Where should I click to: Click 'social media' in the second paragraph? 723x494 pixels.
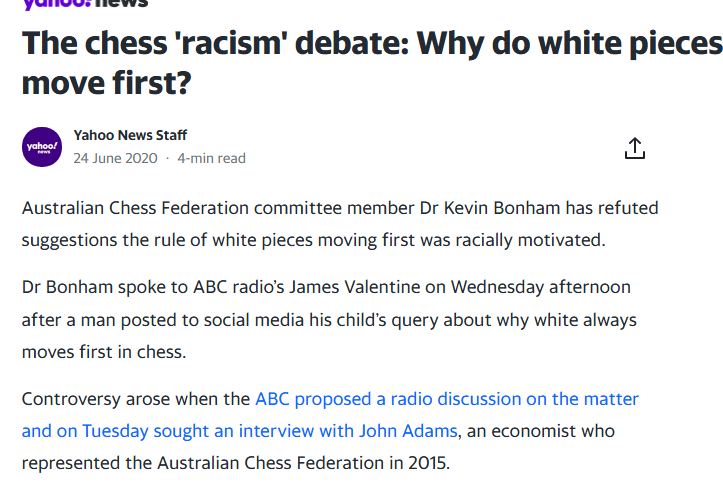tap(254, 320)
